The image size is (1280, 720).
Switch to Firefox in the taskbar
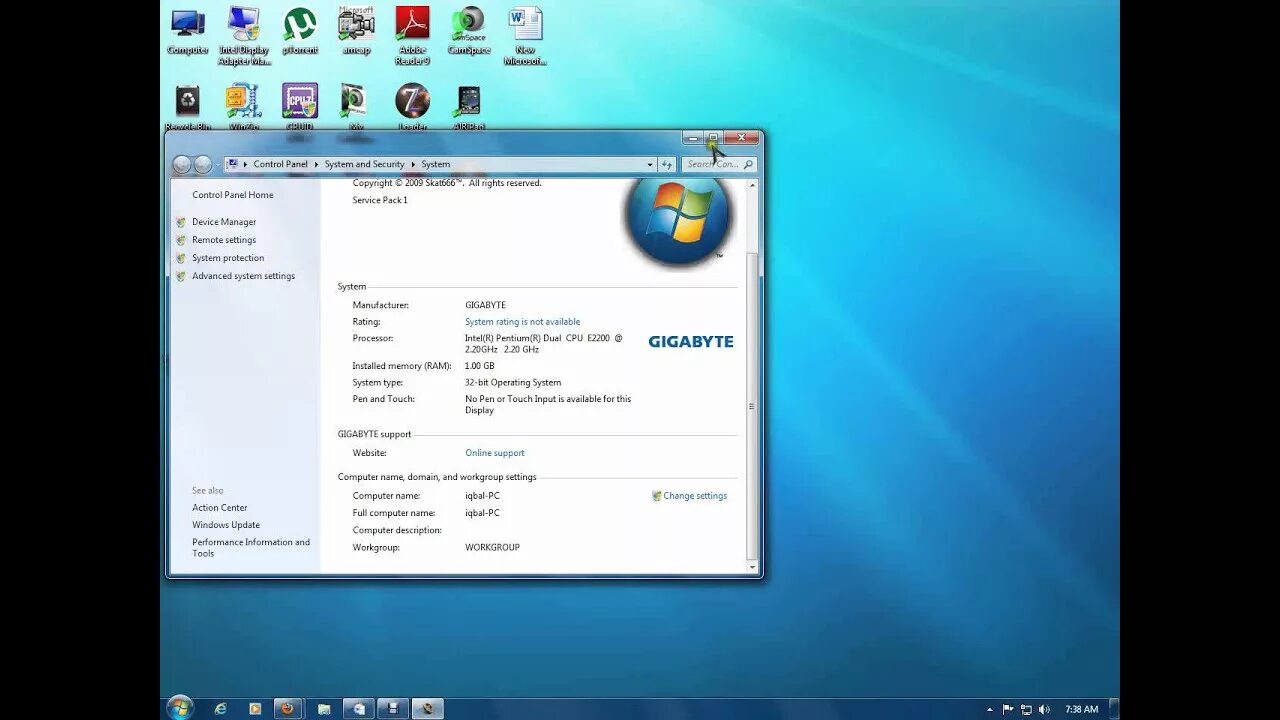tap(288, 709)
